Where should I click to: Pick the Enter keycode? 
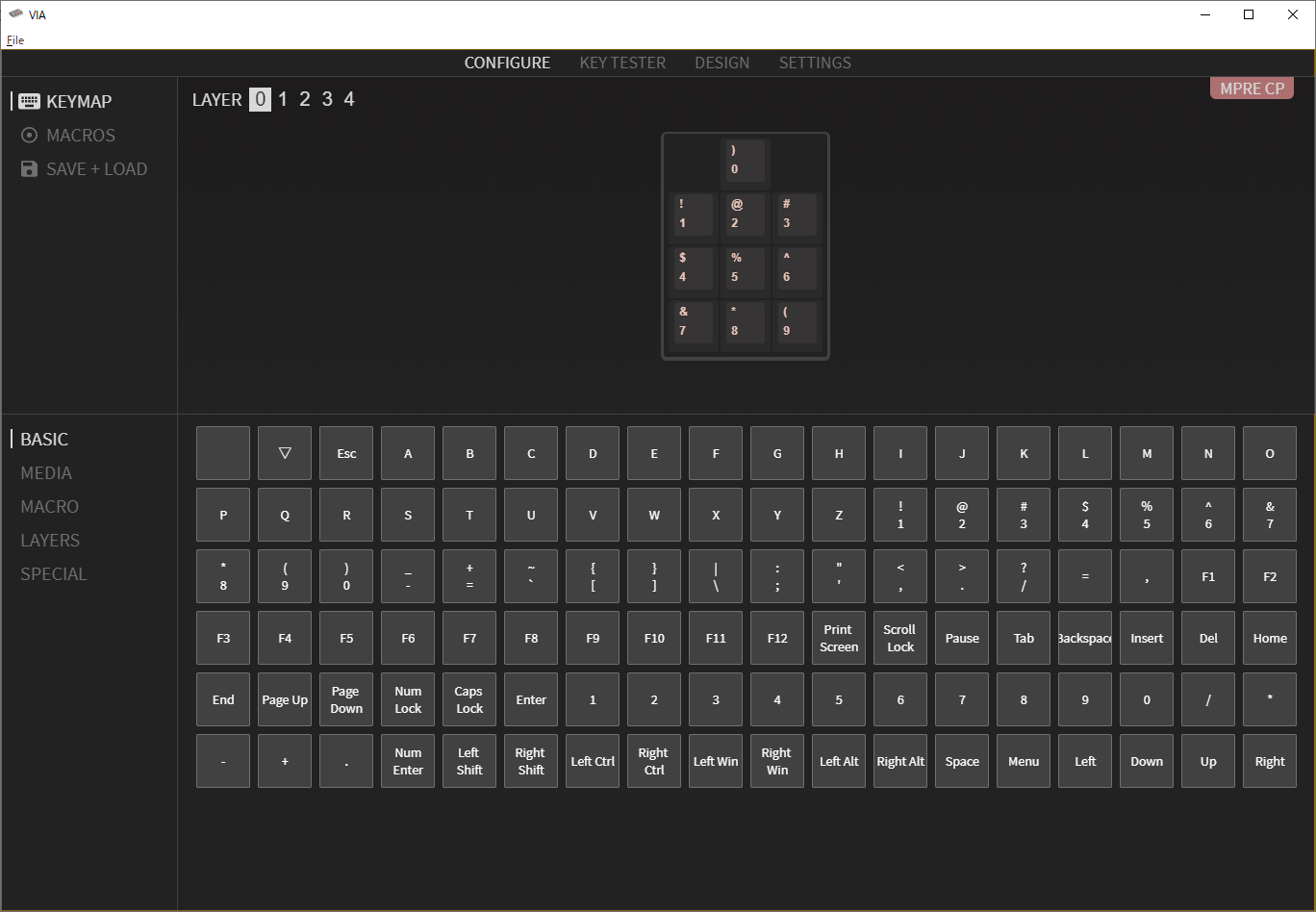[531, 699]
